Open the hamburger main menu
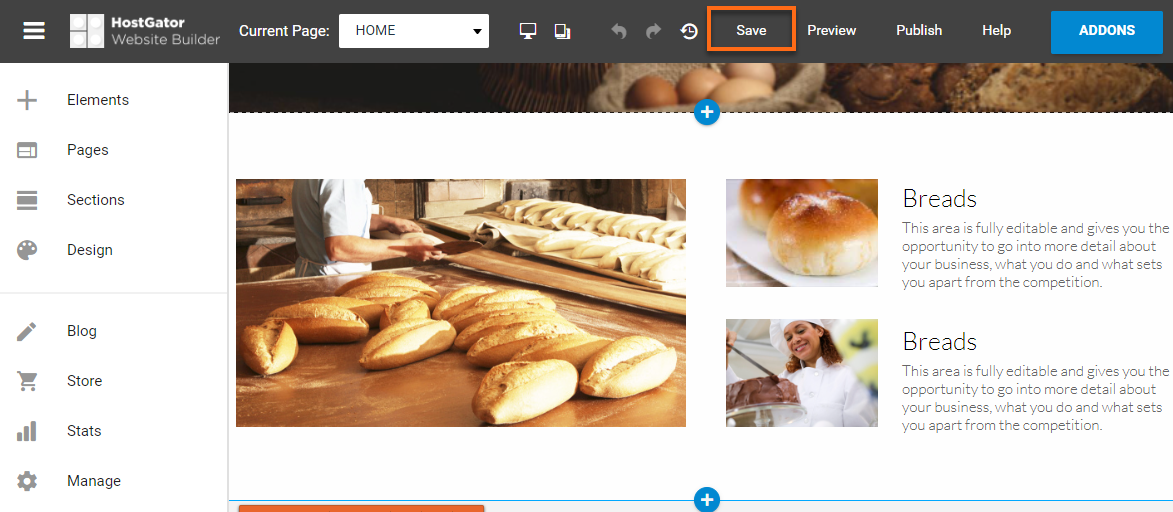1173x512 pixels. pyautogui.click(x=34, y=31)
